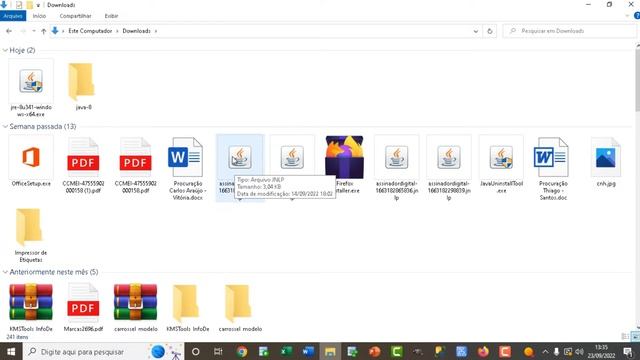Select Procuração Thiago - Santos.doc file
This screenshot has width=640, height=360.
(x=553, y=168)
